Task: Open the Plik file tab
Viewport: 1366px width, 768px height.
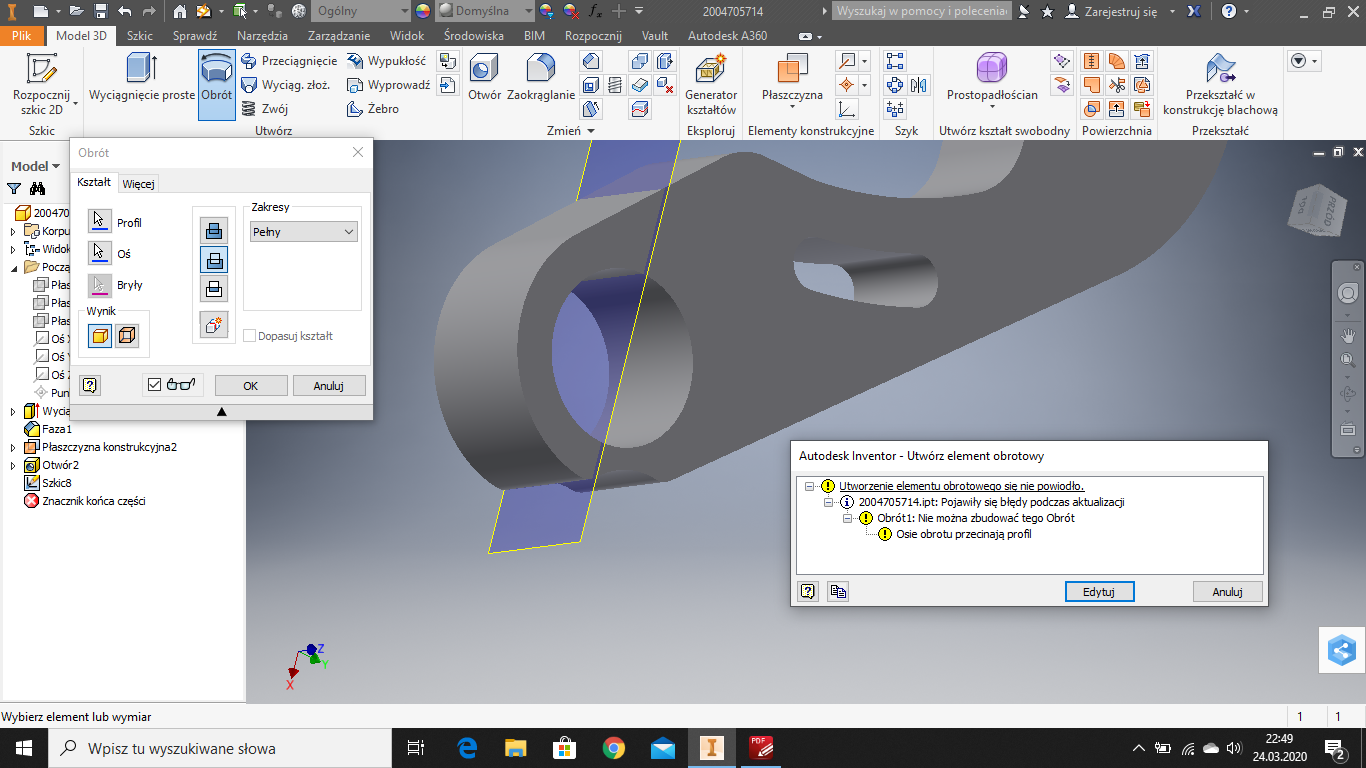Action: pos(22,35)
